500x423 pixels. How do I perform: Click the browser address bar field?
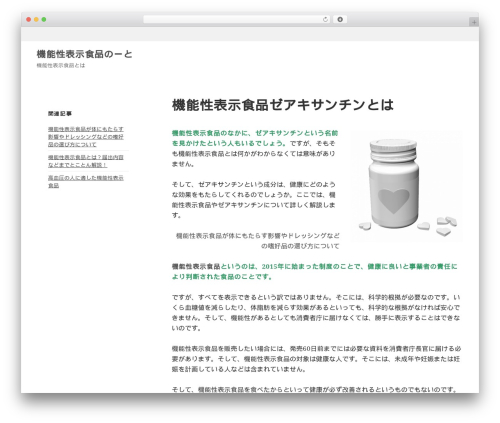[236, 19]
